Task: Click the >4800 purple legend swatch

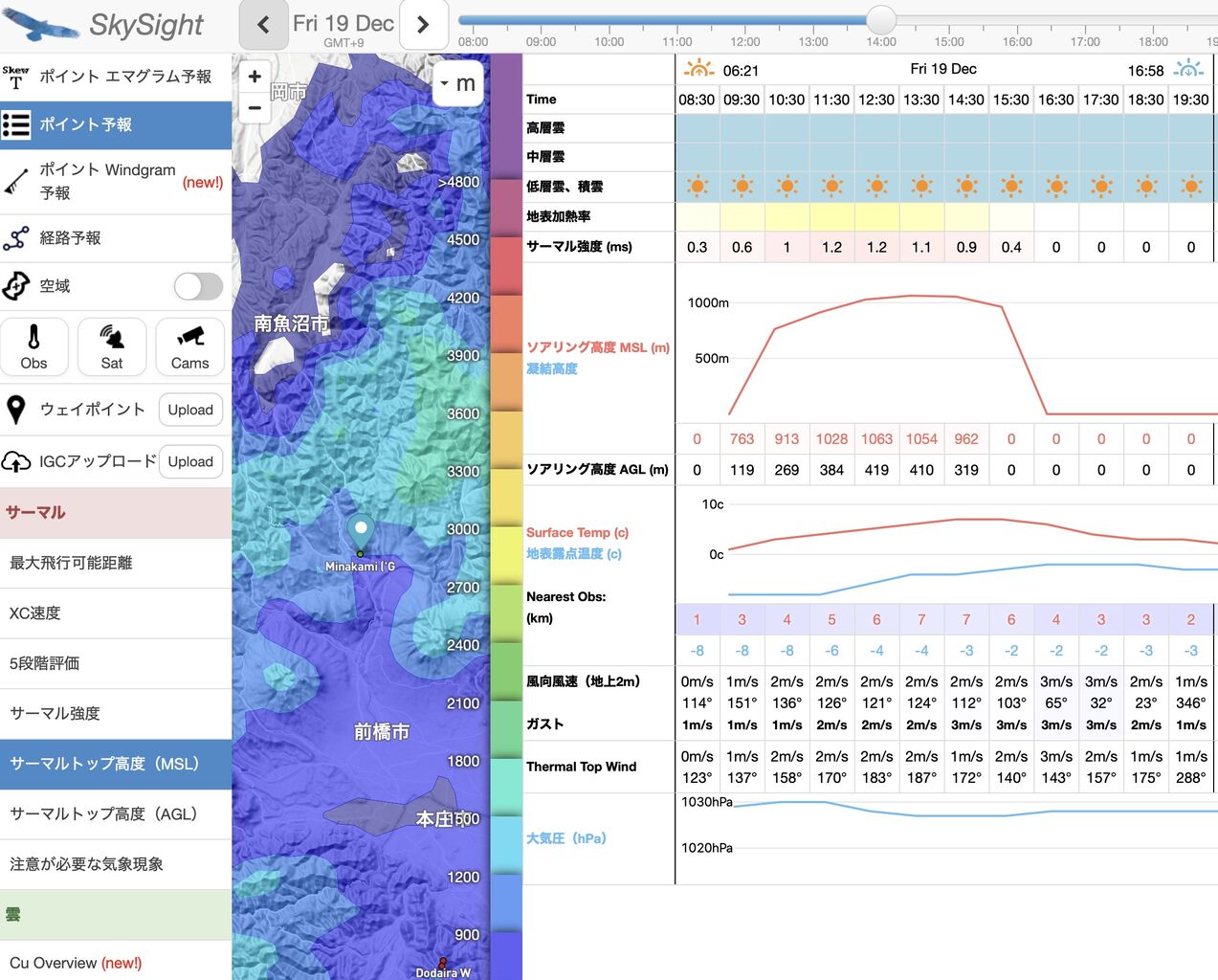Action: pos(506,116)
